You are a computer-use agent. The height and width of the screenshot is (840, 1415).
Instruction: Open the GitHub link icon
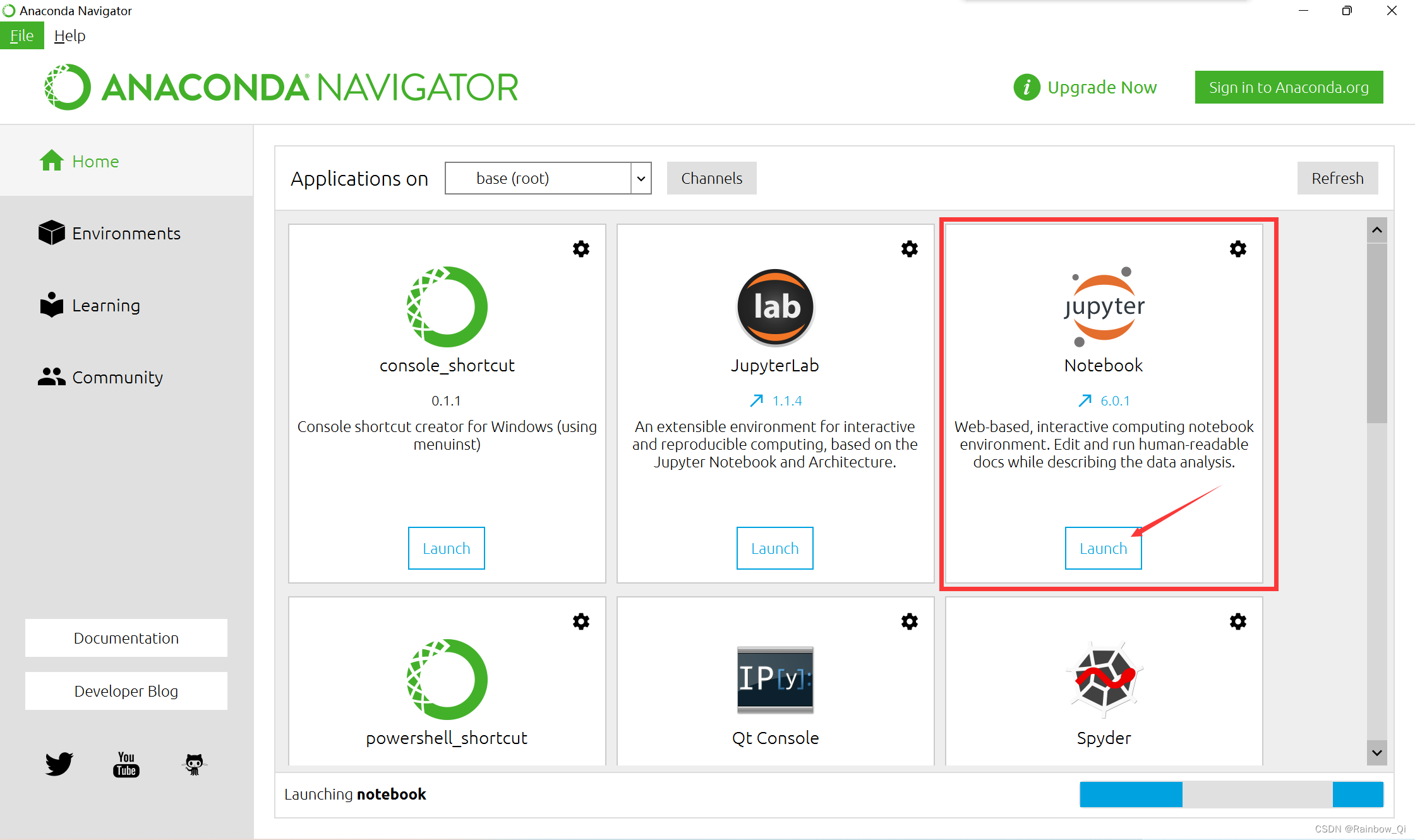click(x=194, y=764)
